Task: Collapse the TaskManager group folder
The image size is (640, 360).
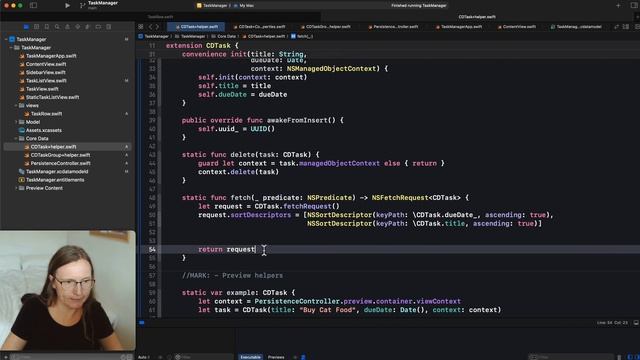Action: (11, 48)
